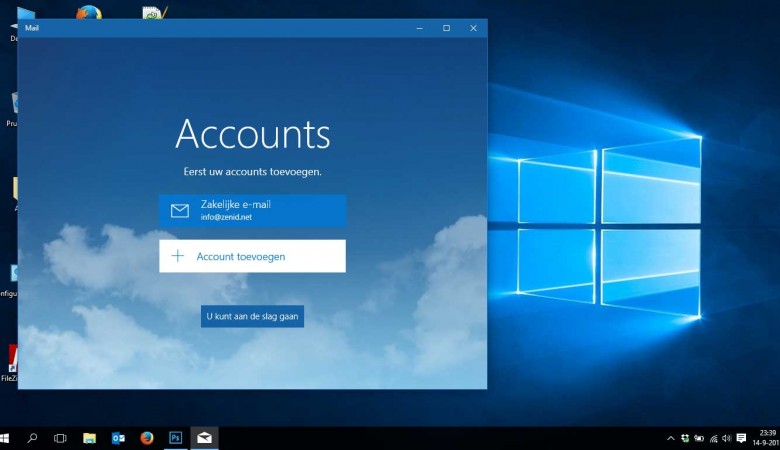The image size is (780, 450).
Task: Select the Zakelijke e-mail account info@zenid.net
Action: tap(252, 211)
